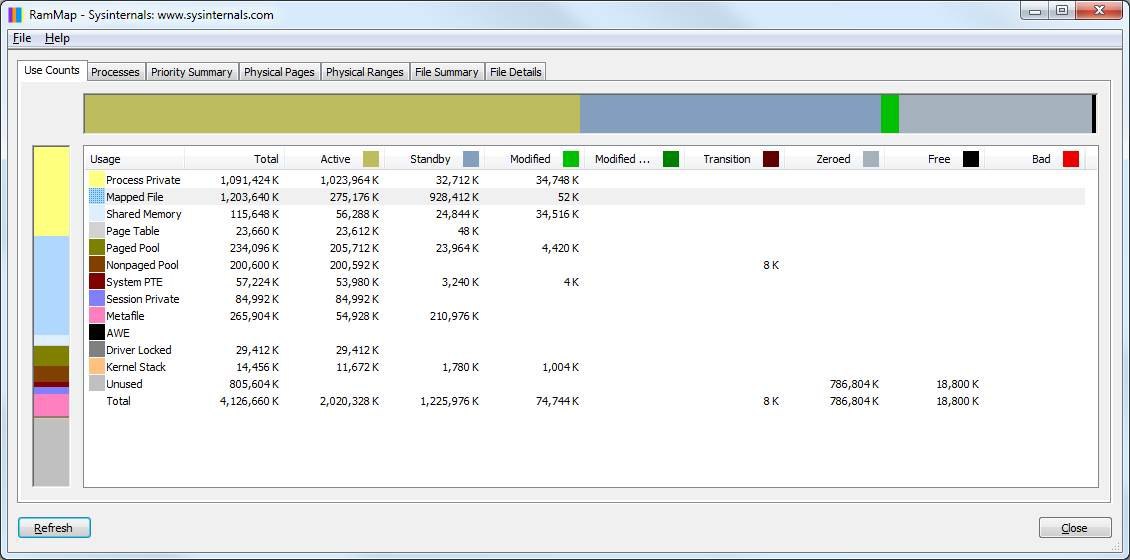Click the black AWE row swatch
Image resolution: width=1130 pixels, height=560 pixels.
point(97,332)
